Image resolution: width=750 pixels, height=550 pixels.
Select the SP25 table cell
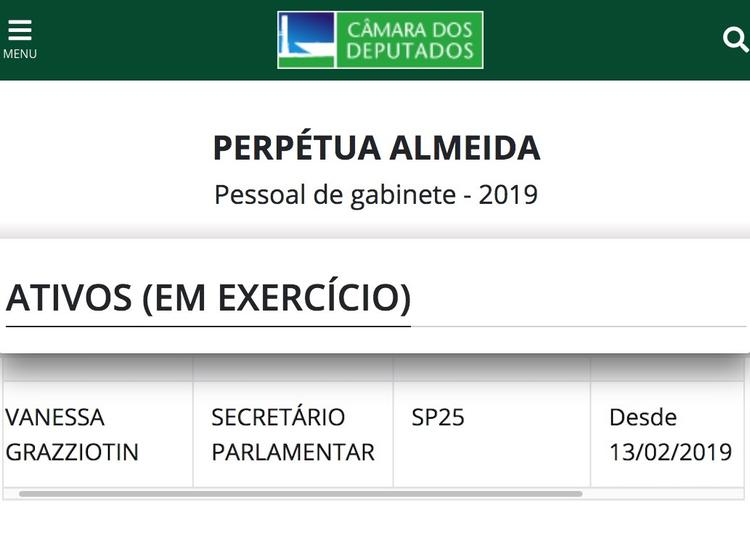pyautogui.click(x=438, y=417)
